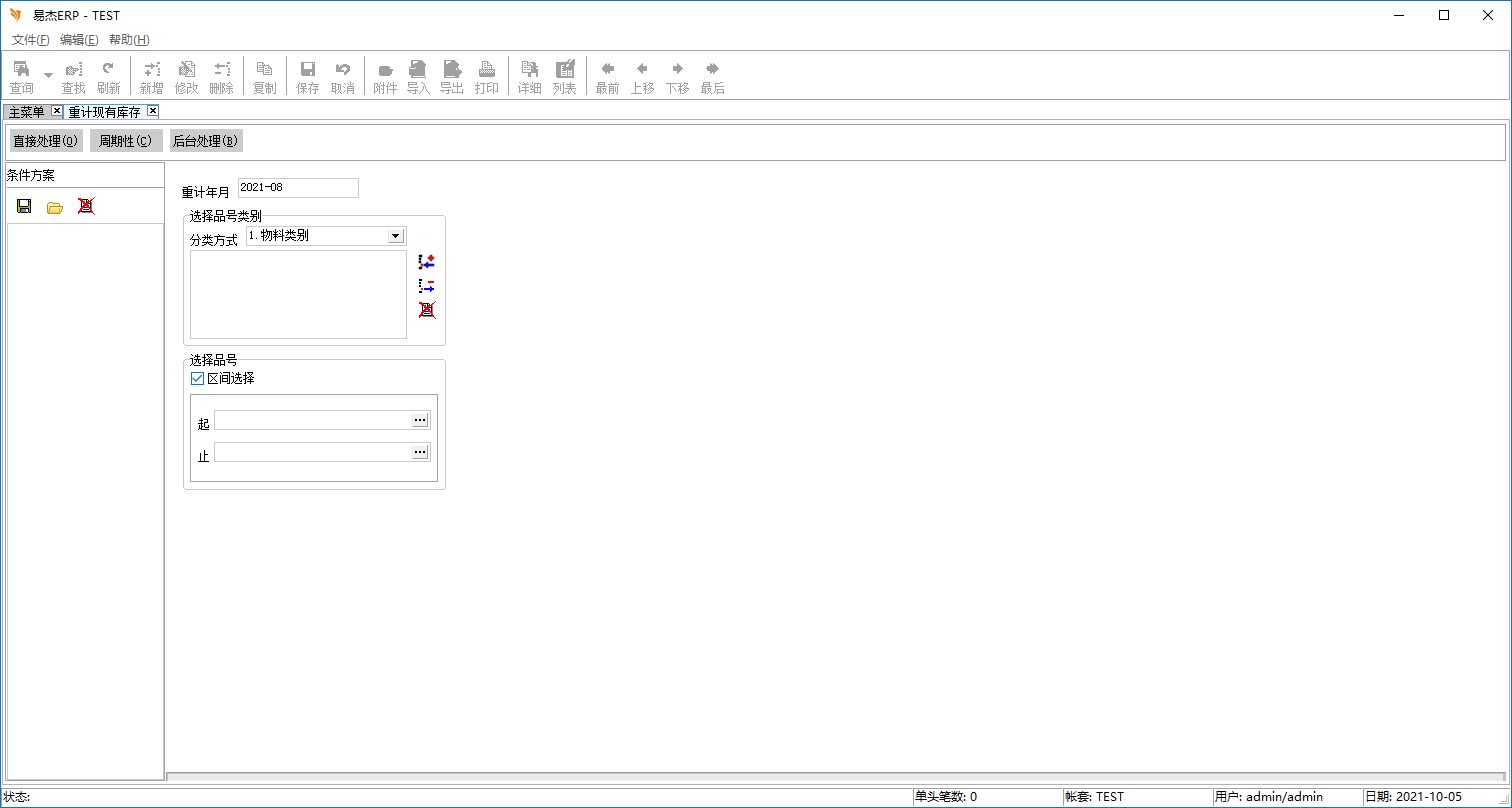Close the 重计现有库存 tab
This screenshot has height=808, width=1512.
tap(152, 111)
